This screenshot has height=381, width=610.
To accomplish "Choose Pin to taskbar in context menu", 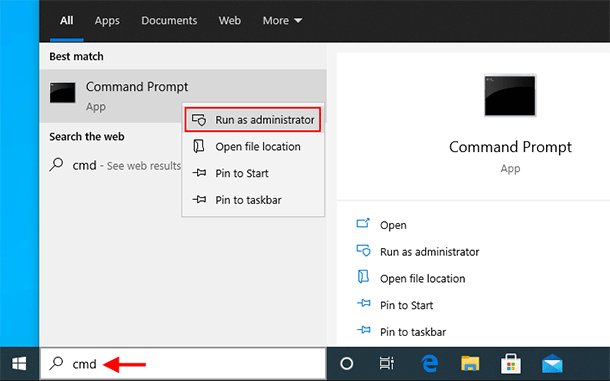I will point(253,200).
